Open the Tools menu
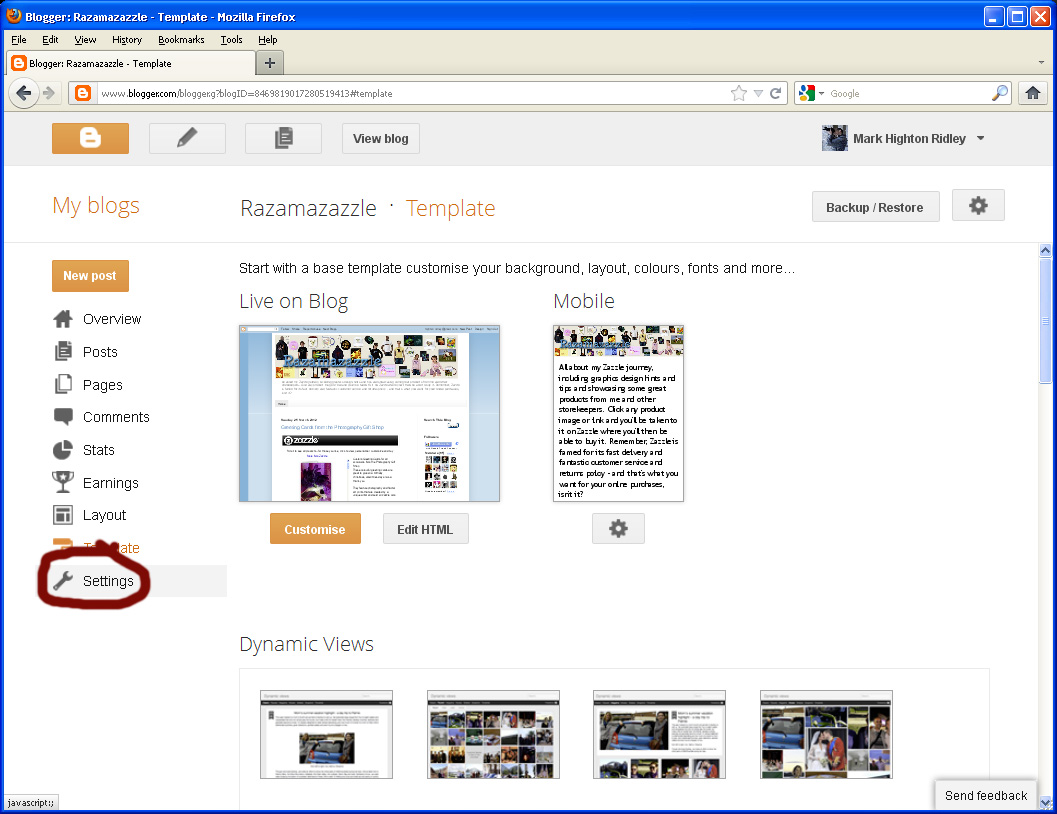This screenshot has height=814, width=1057. (231, 40)
